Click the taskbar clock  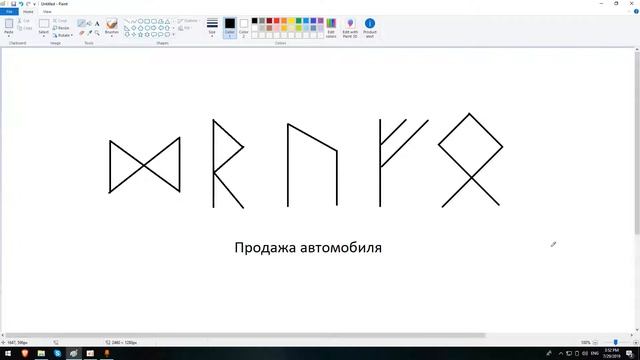pos(612,353)
